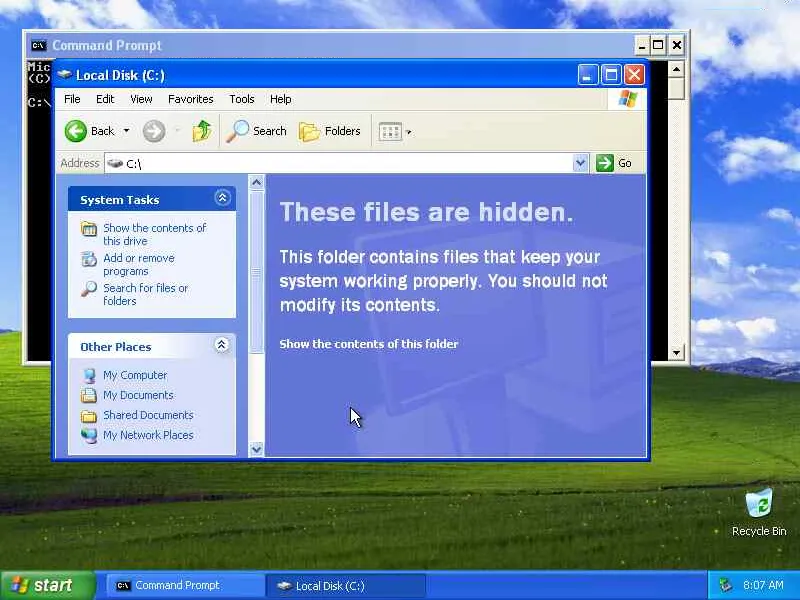800x600 pixels.
Task: Click the Windows flag logo in menu bar
Action: (627, 99)
